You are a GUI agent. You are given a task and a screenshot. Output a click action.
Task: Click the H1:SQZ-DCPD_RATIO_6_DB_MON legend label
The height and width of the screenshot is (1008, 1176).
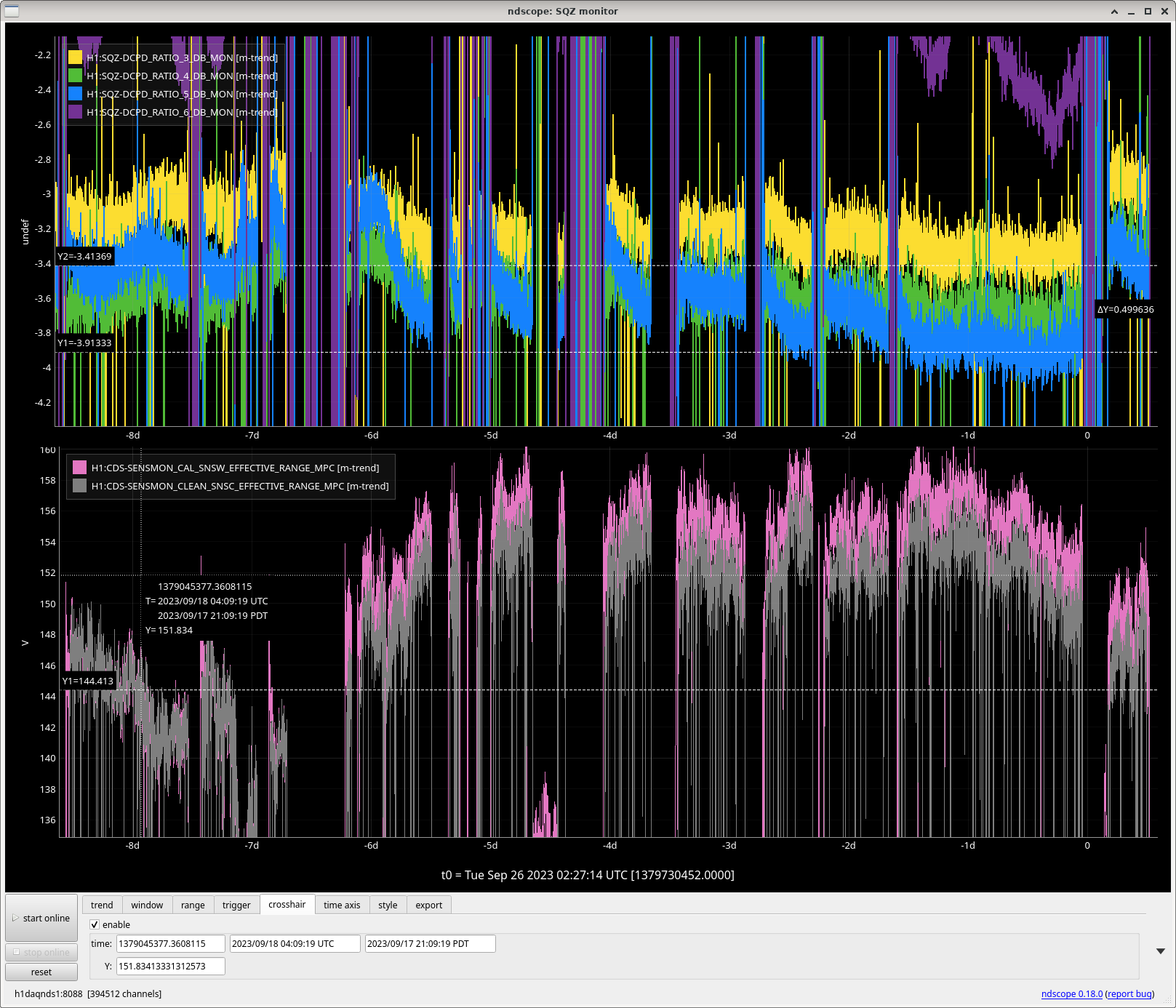click(x=182, y=112)
